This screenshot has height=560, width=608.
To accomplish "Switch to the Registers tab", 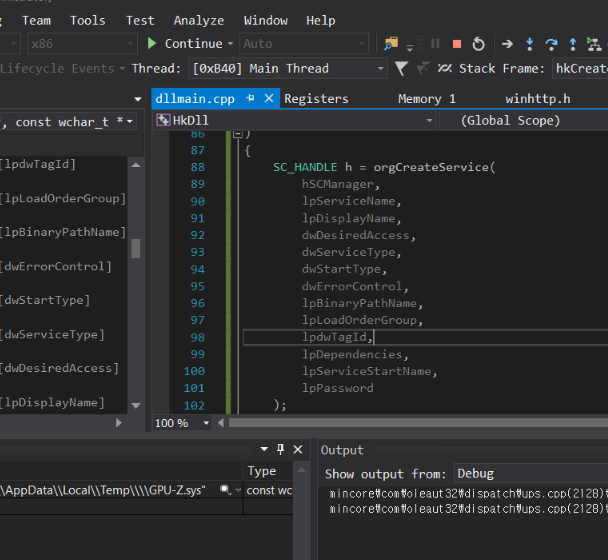I will pyautogui.click(x=316, y=98).
